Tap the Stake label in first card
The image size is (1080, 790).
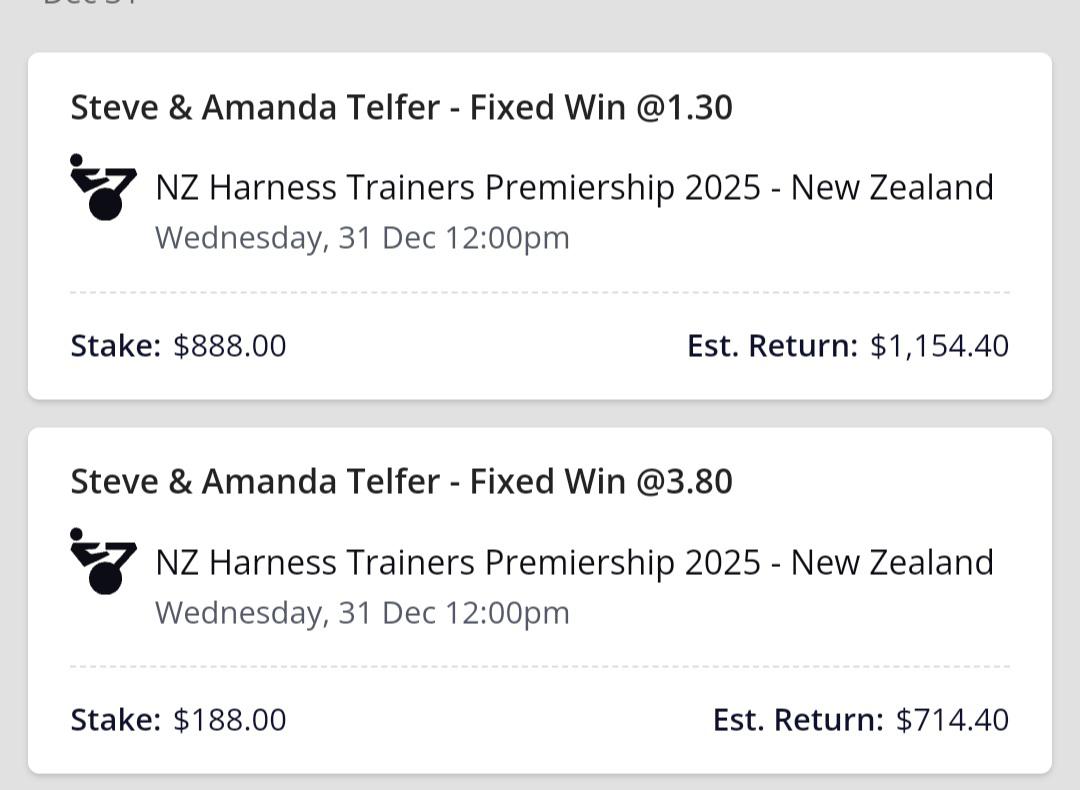pos(116,346)
